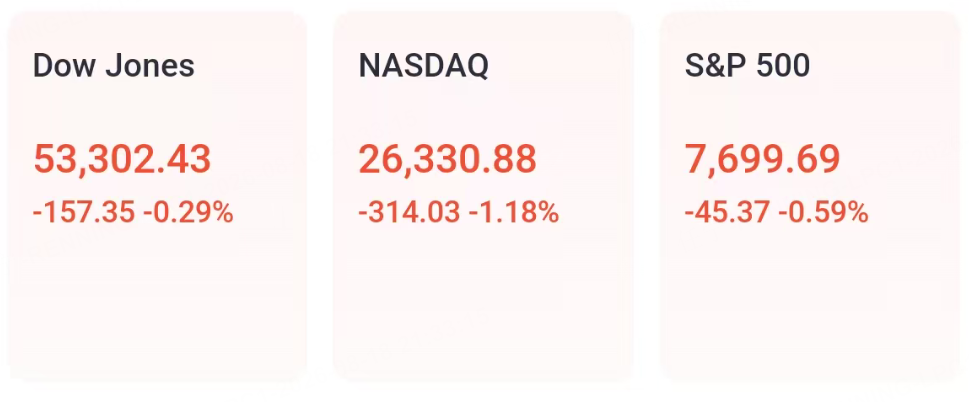Open the S&P 500 card title

[747, 65]
